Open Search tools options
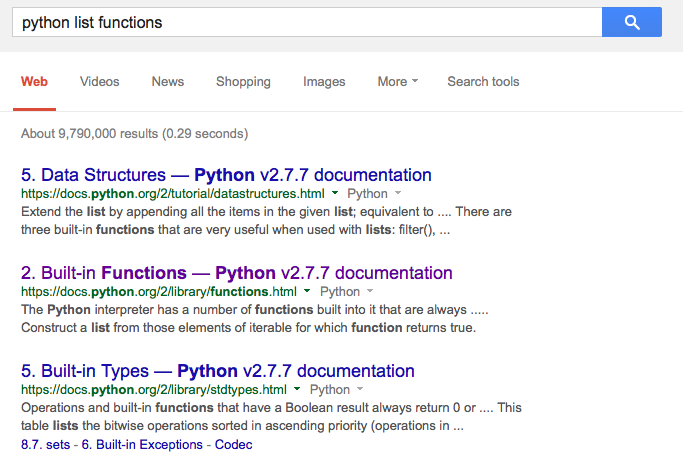683x473 pixels. 483,81
